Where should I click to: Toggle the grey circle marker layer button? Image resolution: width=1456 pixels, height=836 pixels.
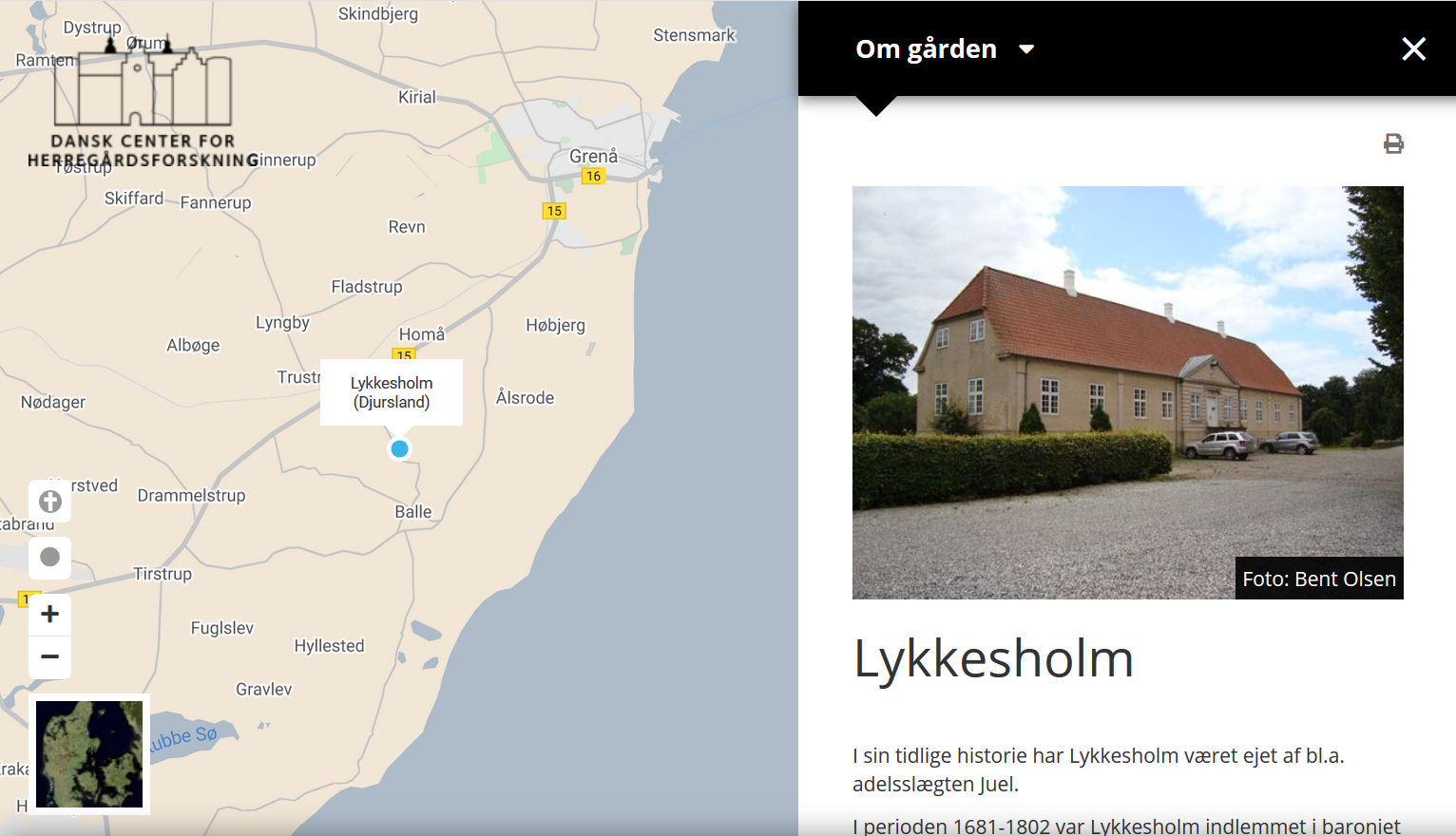[50, 557]
